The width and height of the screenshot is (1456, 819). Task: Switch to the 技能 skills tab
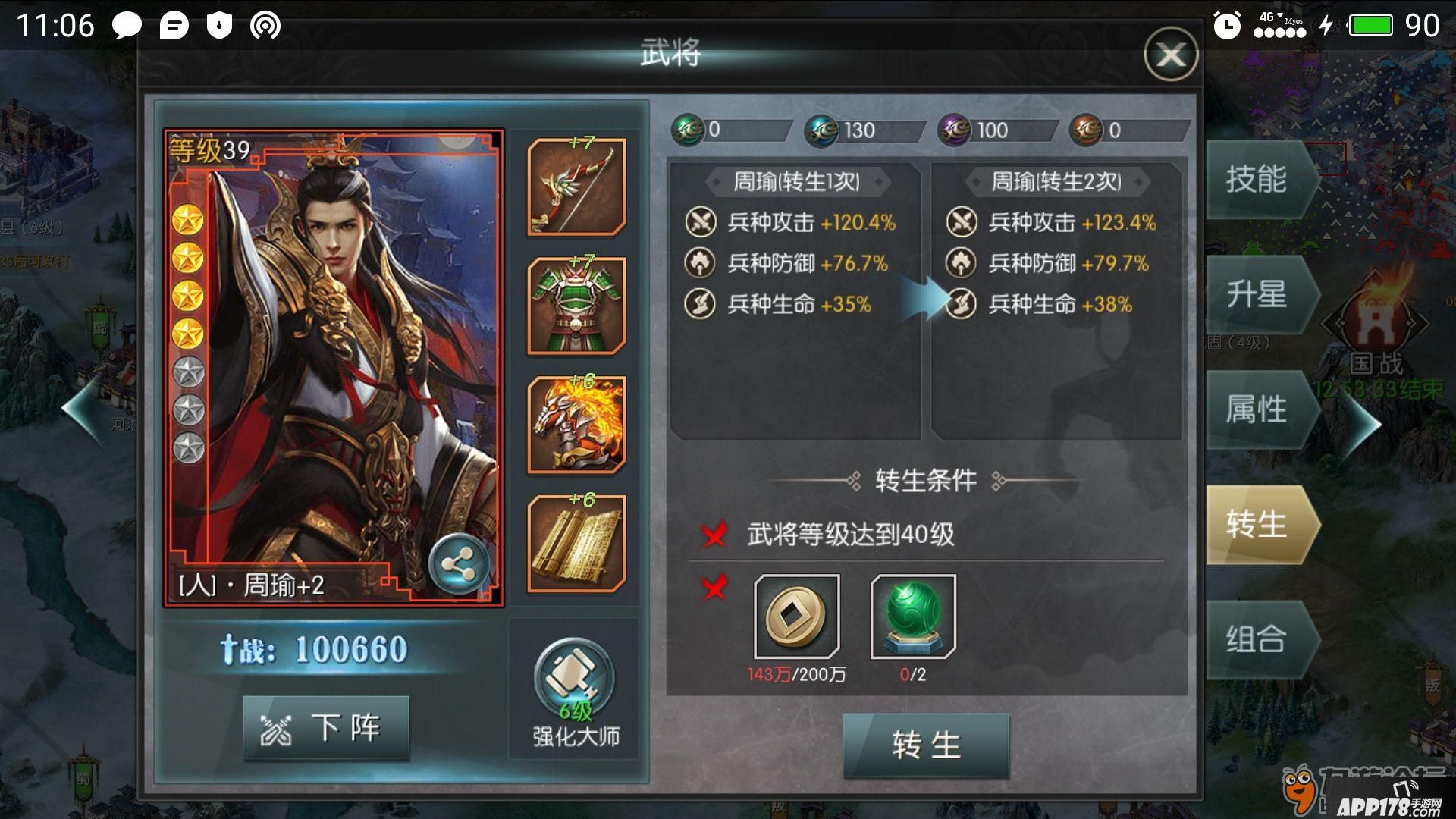[x=1259, y=179]
